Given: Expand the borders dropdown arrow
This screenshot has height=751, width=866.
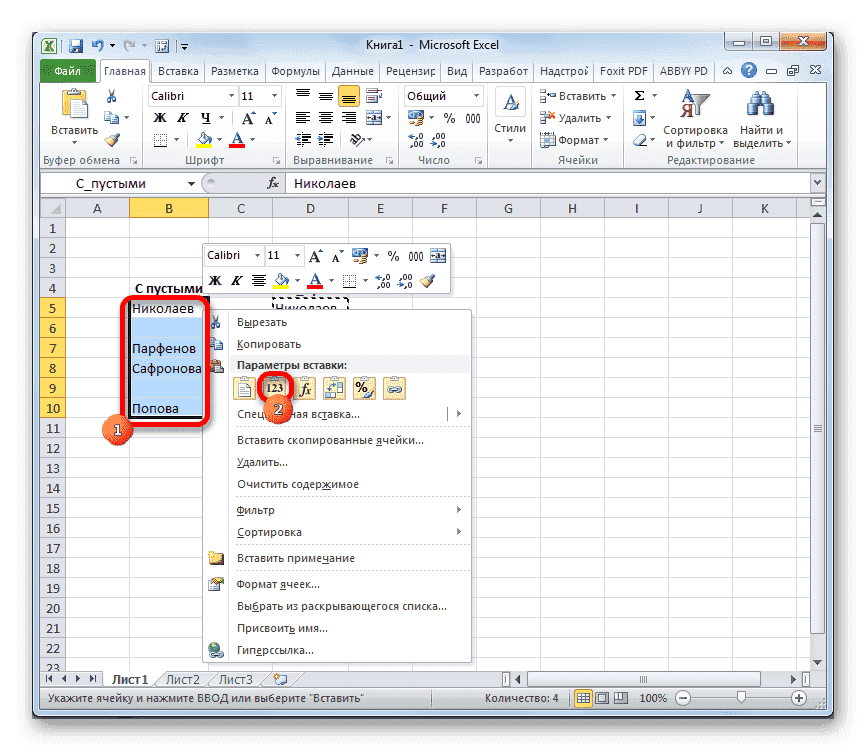Looking at the screenshot, I should 176,140.
